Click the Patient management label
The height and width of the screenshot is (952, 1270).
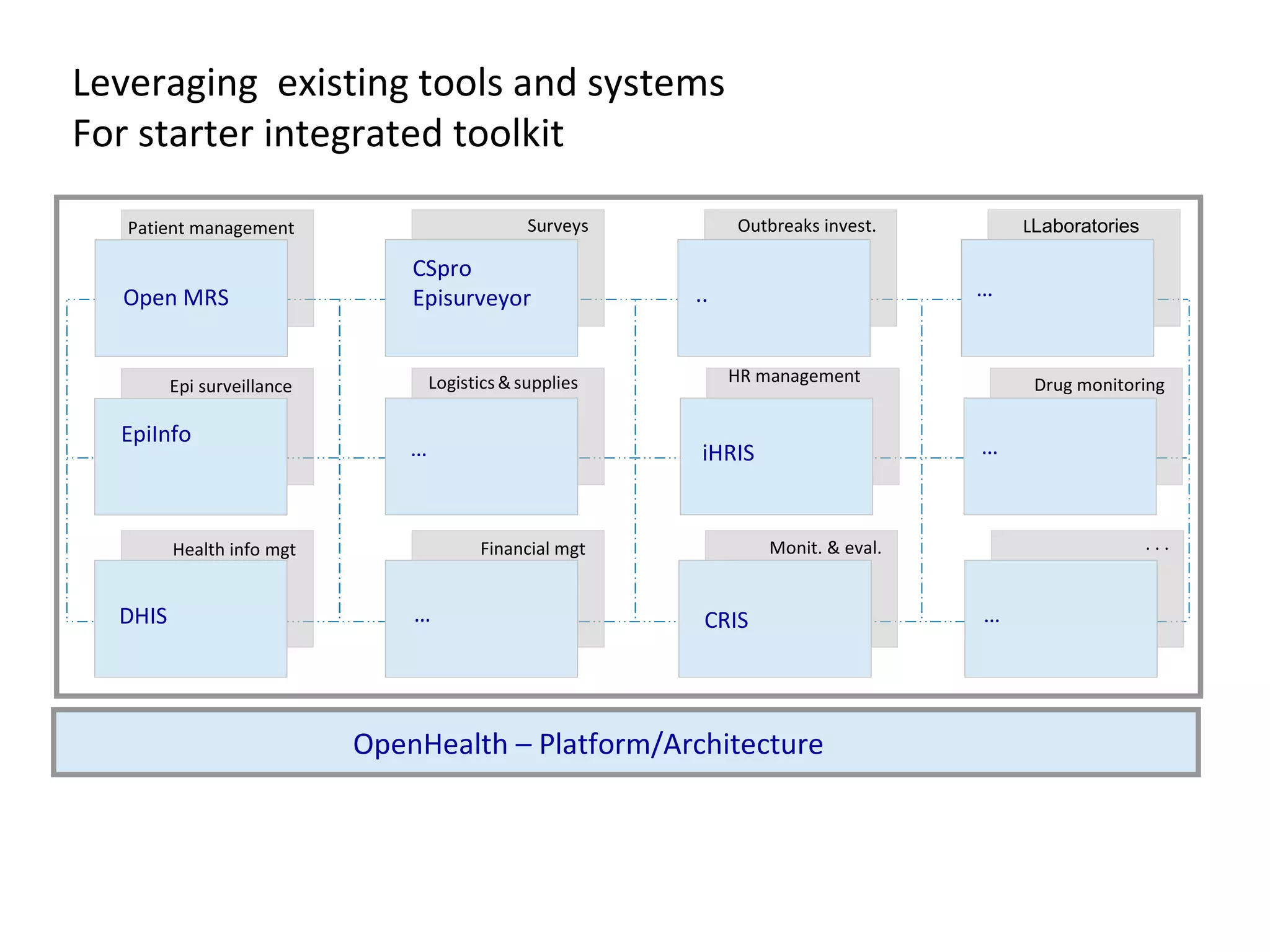pos(211,227)
